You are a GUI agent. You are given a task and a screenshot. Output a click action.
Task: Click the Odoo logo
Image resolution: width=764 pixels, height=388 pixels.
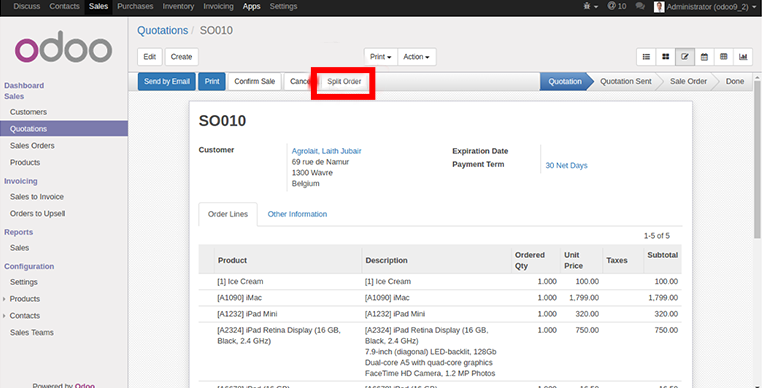tap(64, 47)
